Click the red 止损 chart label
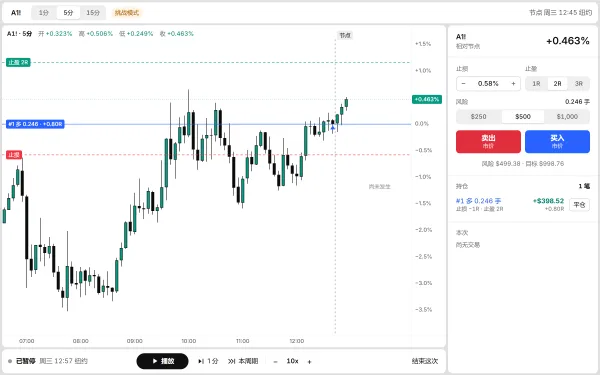Screen dimensions: 600x375 (x=14, y=155)
